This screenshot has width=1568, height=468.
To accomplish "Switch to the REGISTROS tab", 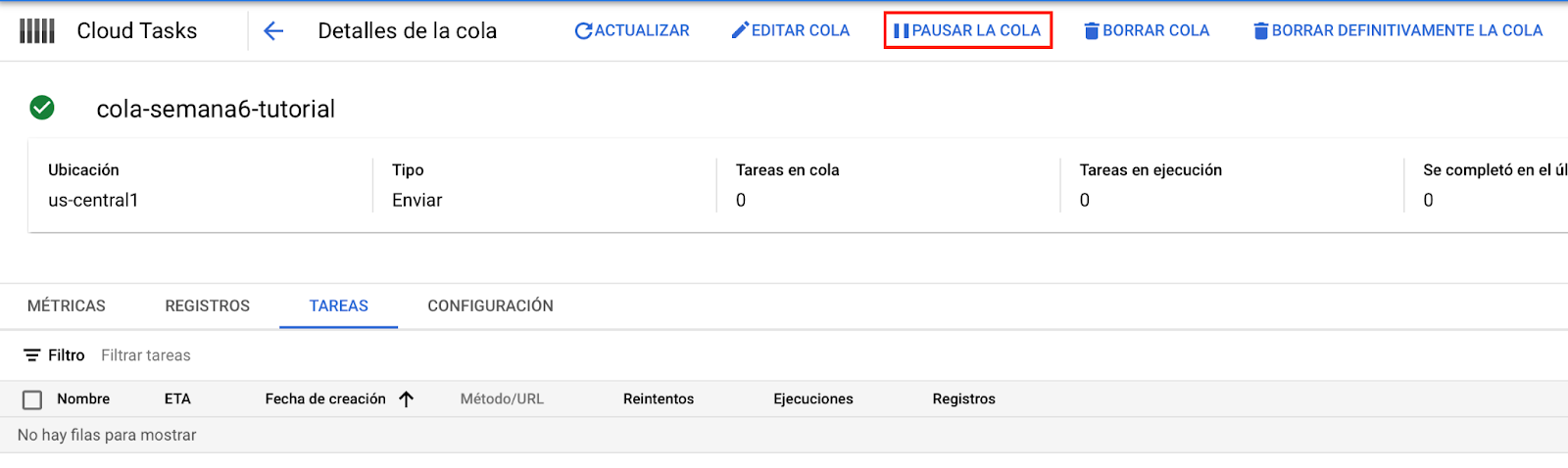I will [x=208, y=305].
